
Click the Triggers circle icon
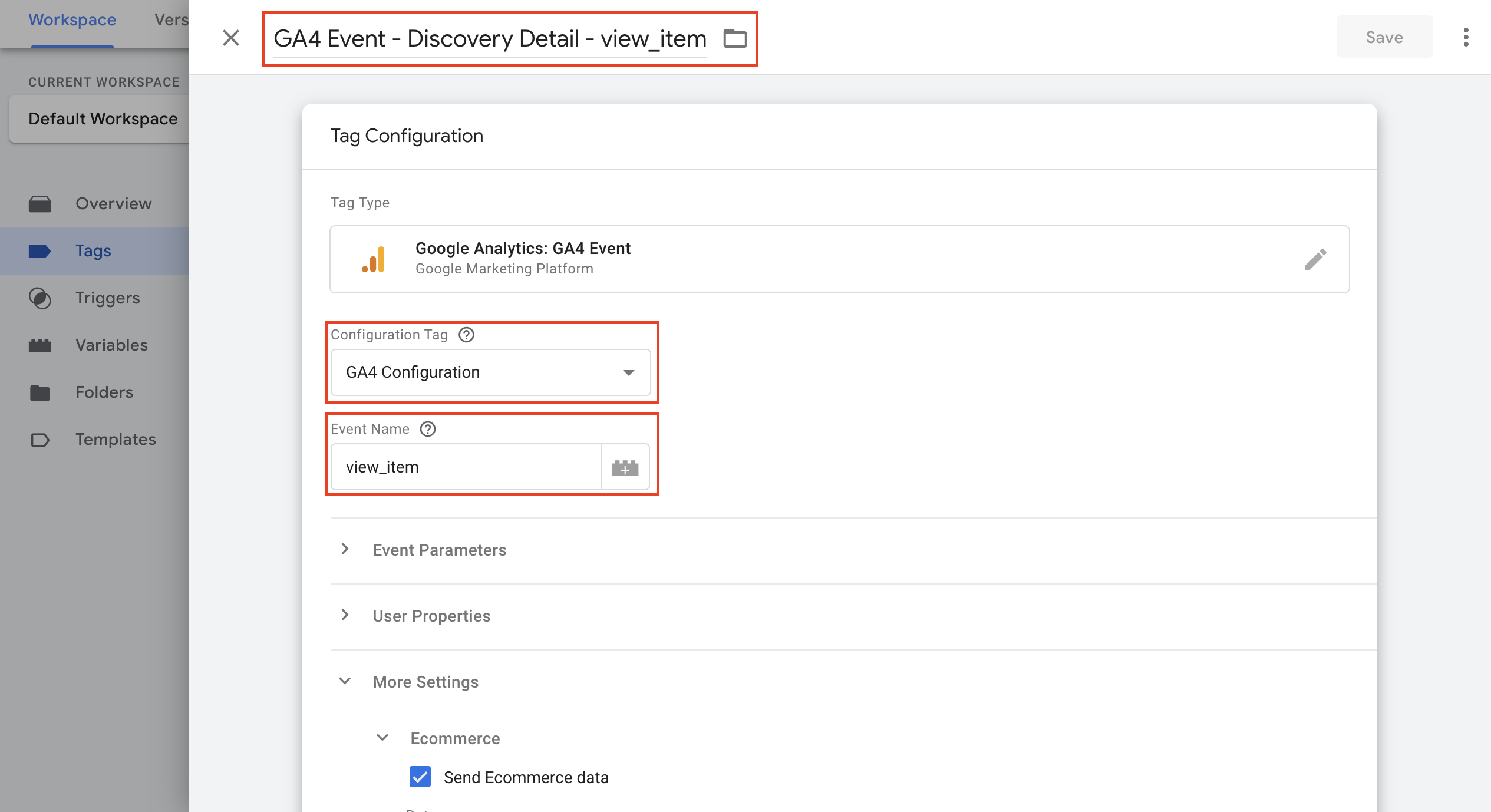tap(40, 298)
